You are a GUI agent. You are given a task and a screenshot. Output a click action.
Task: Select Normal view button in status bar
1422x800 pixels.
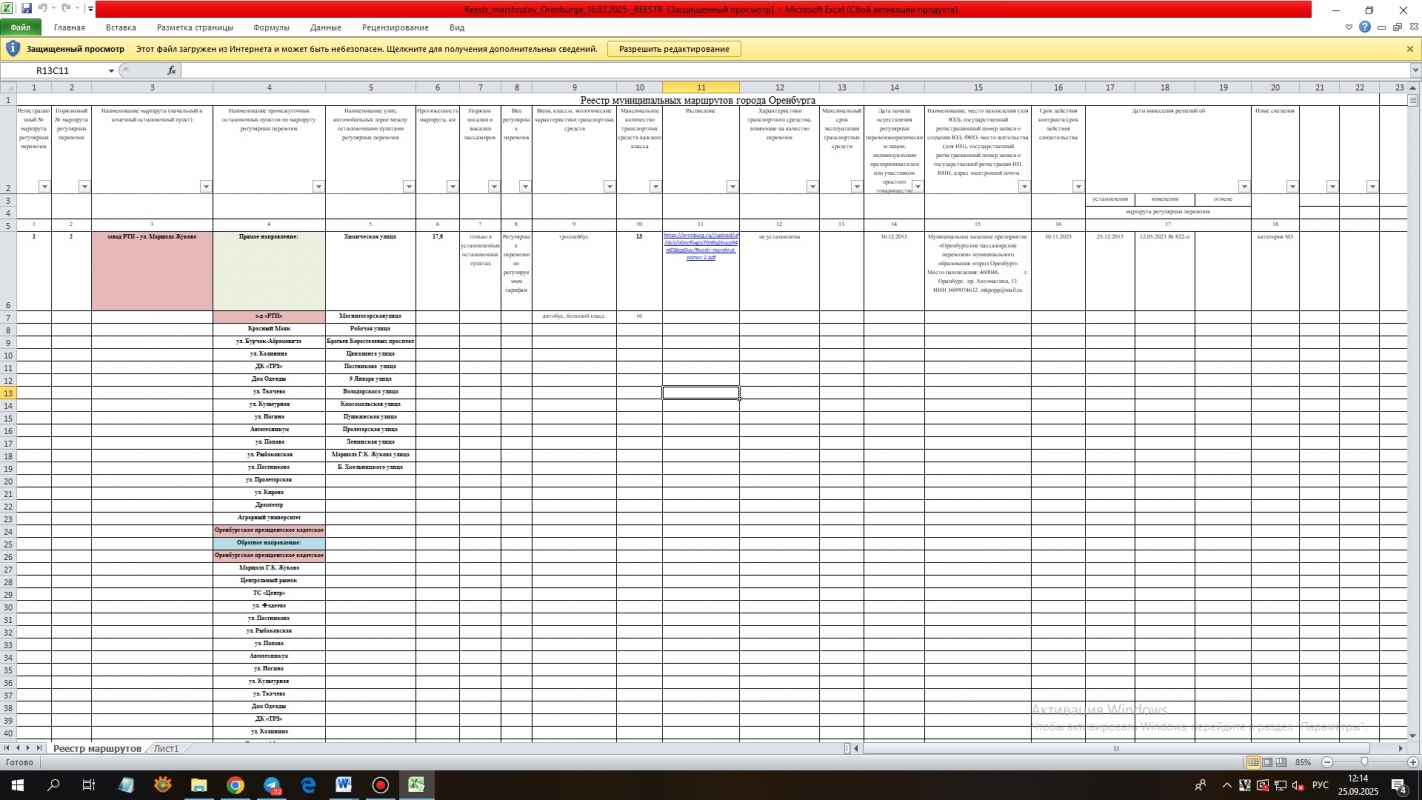[1252, 762]
